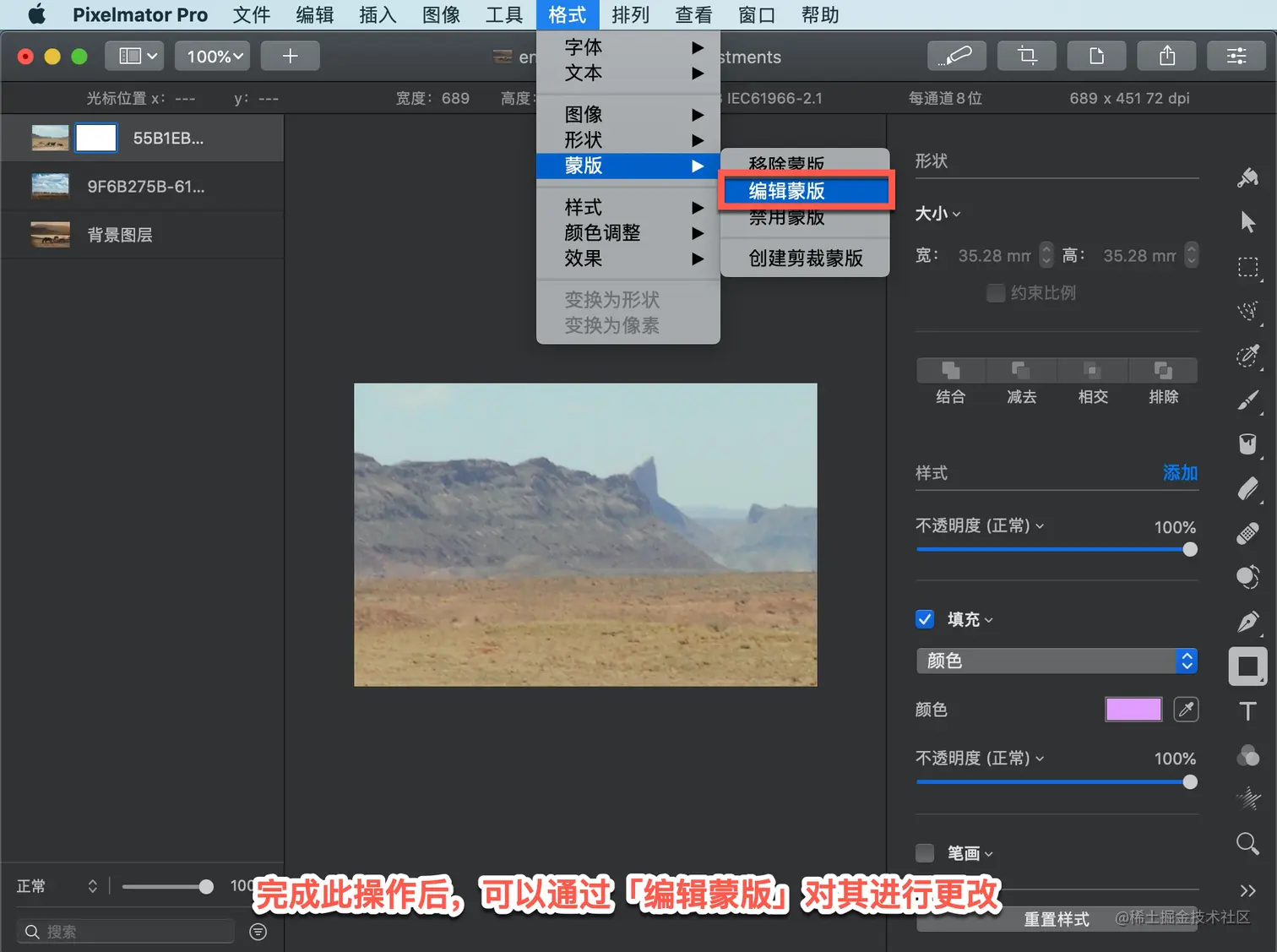Select the Zoom magnifier tool
The image size is (1277, 952).
[x=1247, y=843]
